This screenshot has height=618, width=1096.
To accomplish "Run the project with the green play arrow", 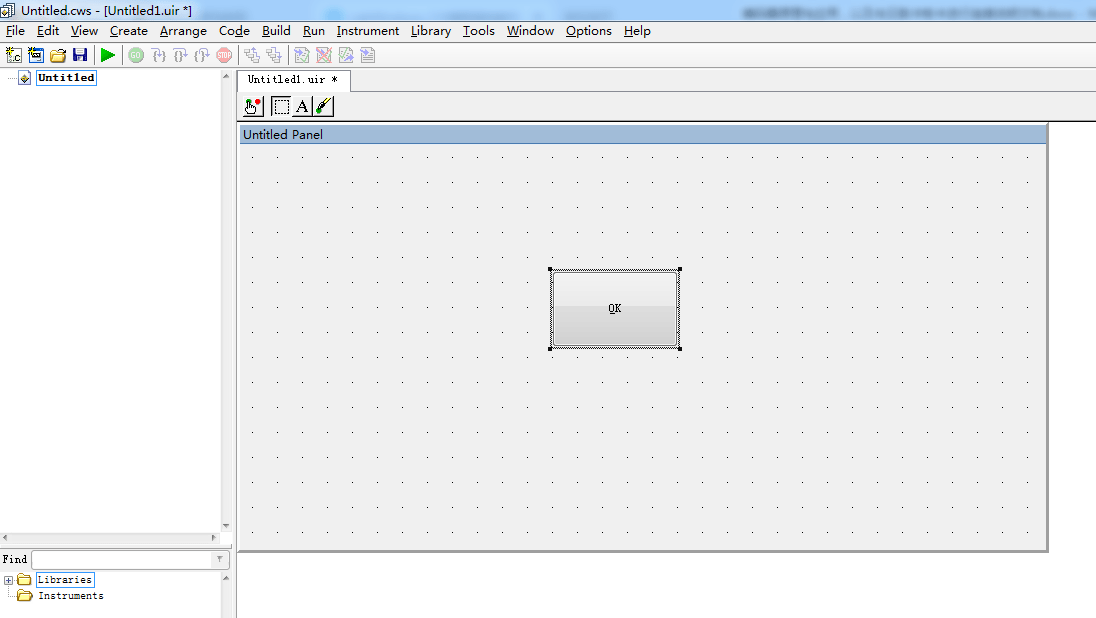I will coord(108,55).
